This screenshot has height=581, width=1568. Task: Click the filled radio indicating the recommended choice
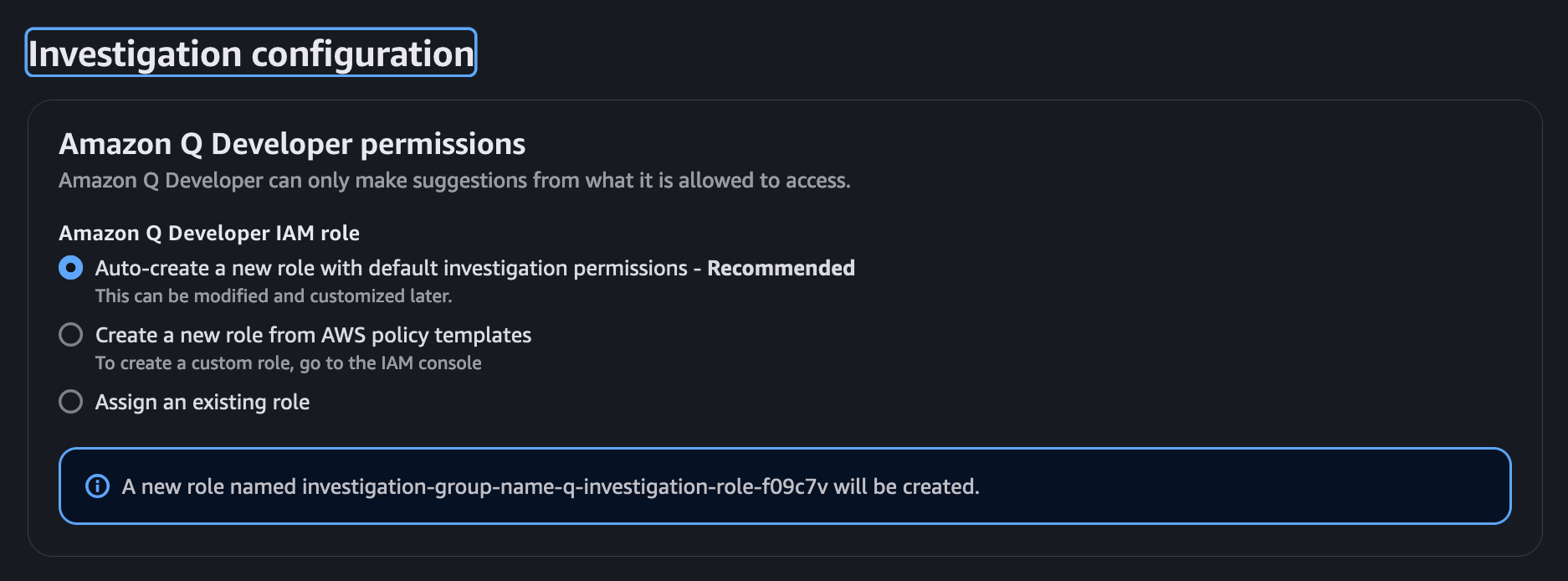pos(69,268)
